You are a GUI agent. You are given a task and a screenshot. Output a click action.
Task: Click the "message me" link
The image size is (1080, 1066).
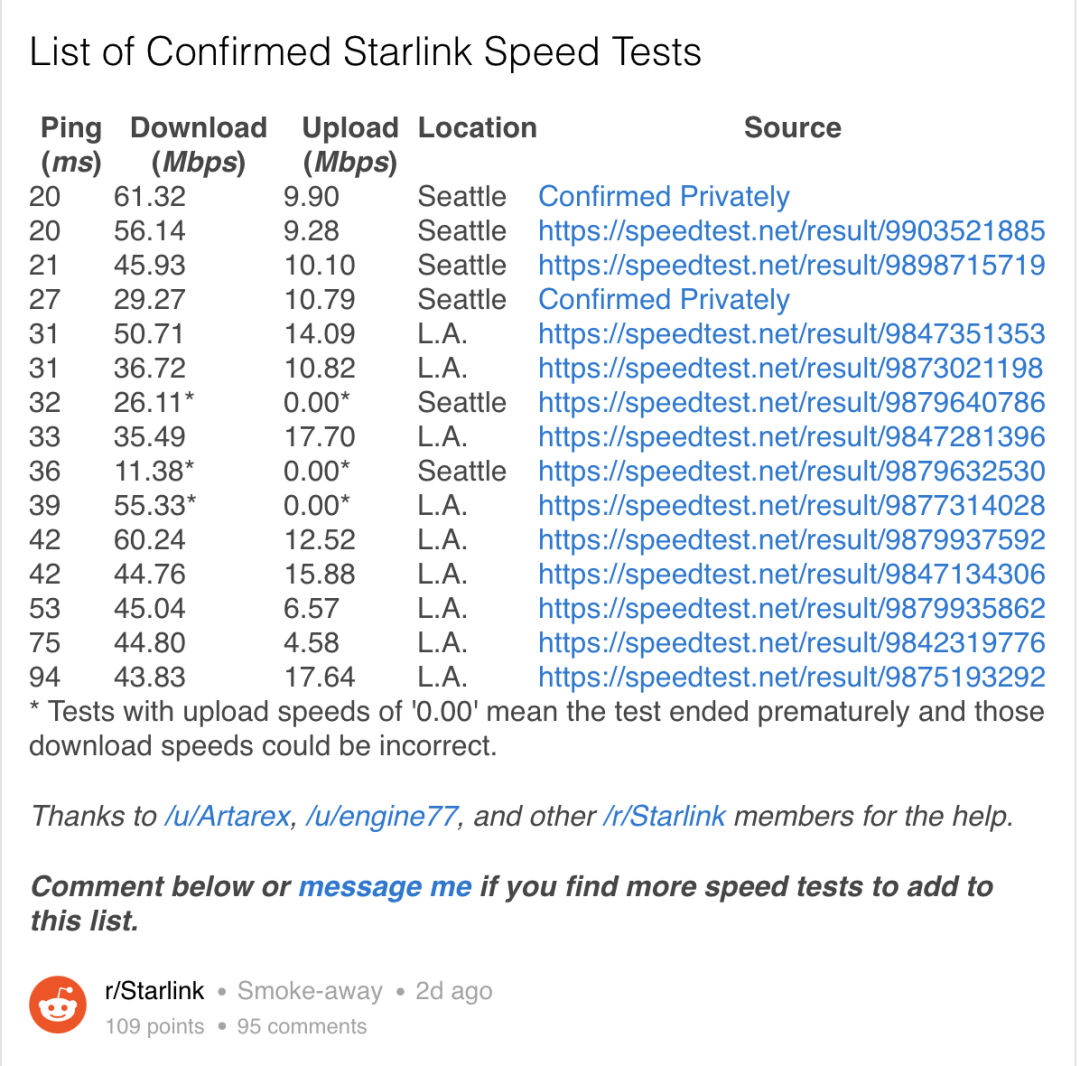tap(385, 887)
